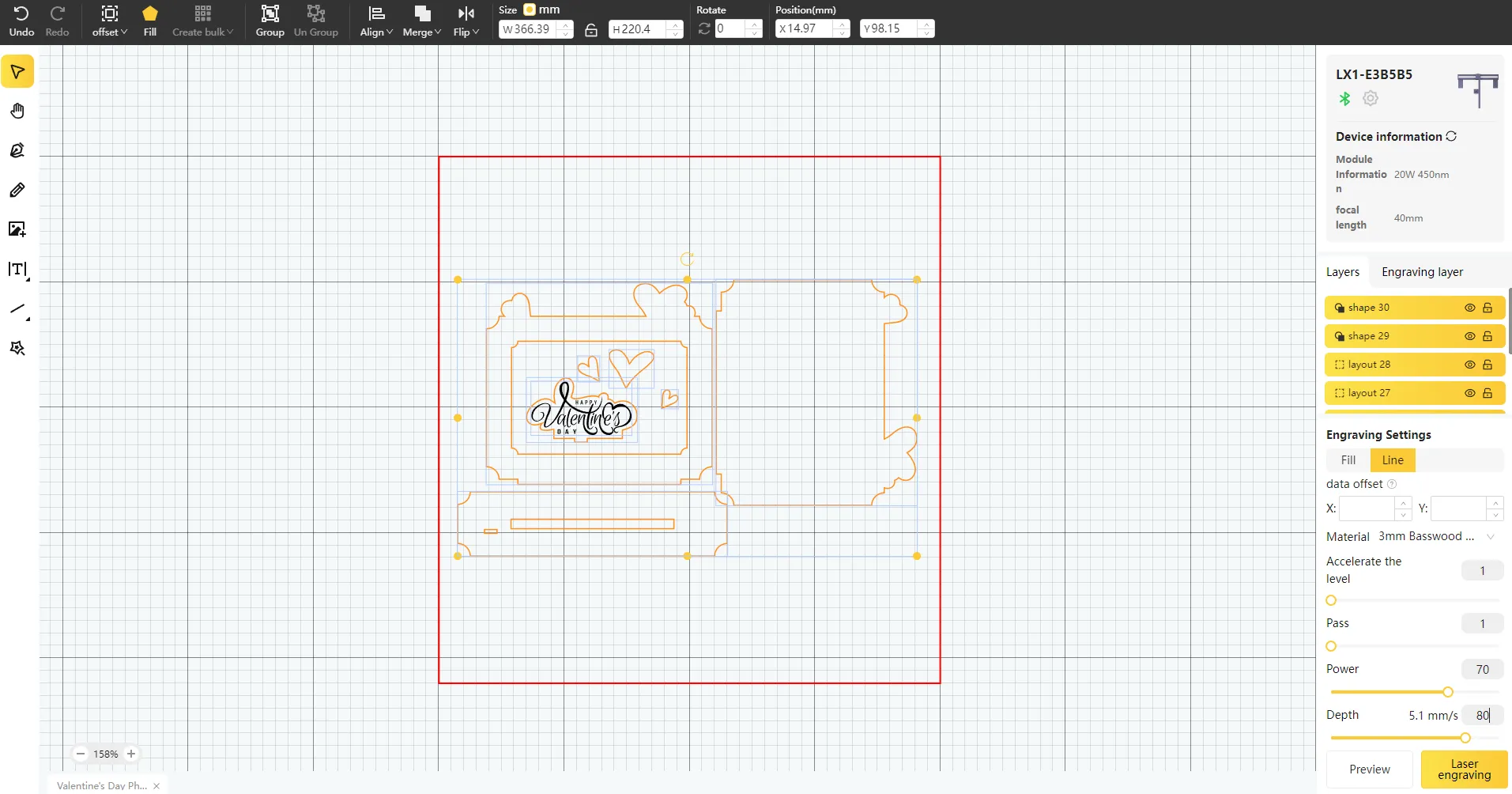
Task: Zoom in with the plus button
Action: [x=131, y=754]
